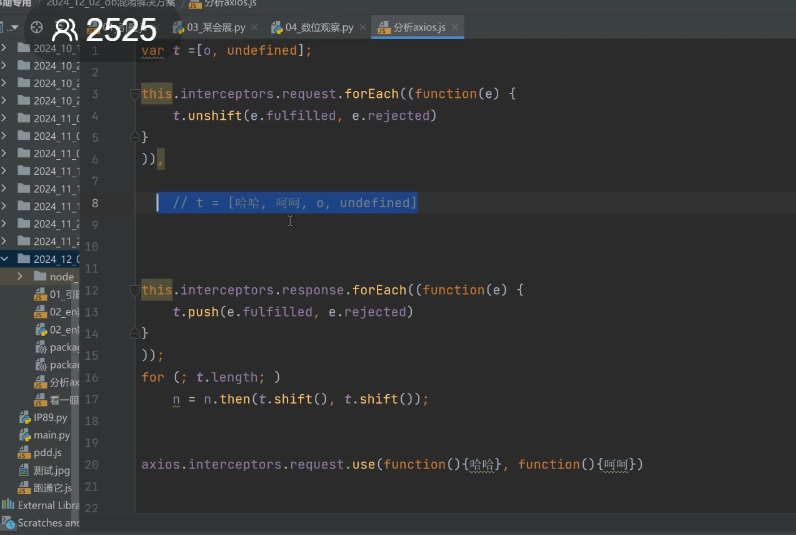Select the 分析axios.js editor tab
The width and height of the screenshot is (796, 535).
point(419,27)
